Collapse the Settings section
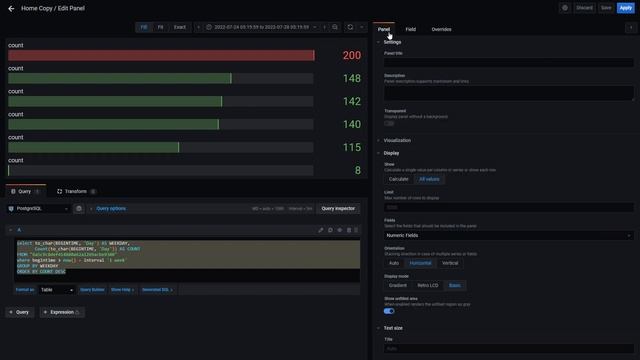Image resolution: width=640 pixels, height=360 pixels. (x=392, y=42)
